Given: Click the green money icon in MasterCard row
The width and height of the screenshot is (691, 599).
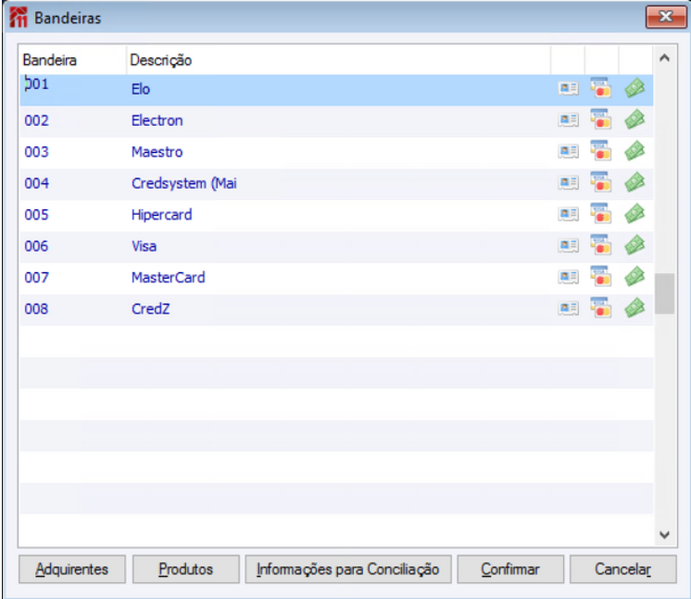Looking at the screenshot, I should point(635,276).
